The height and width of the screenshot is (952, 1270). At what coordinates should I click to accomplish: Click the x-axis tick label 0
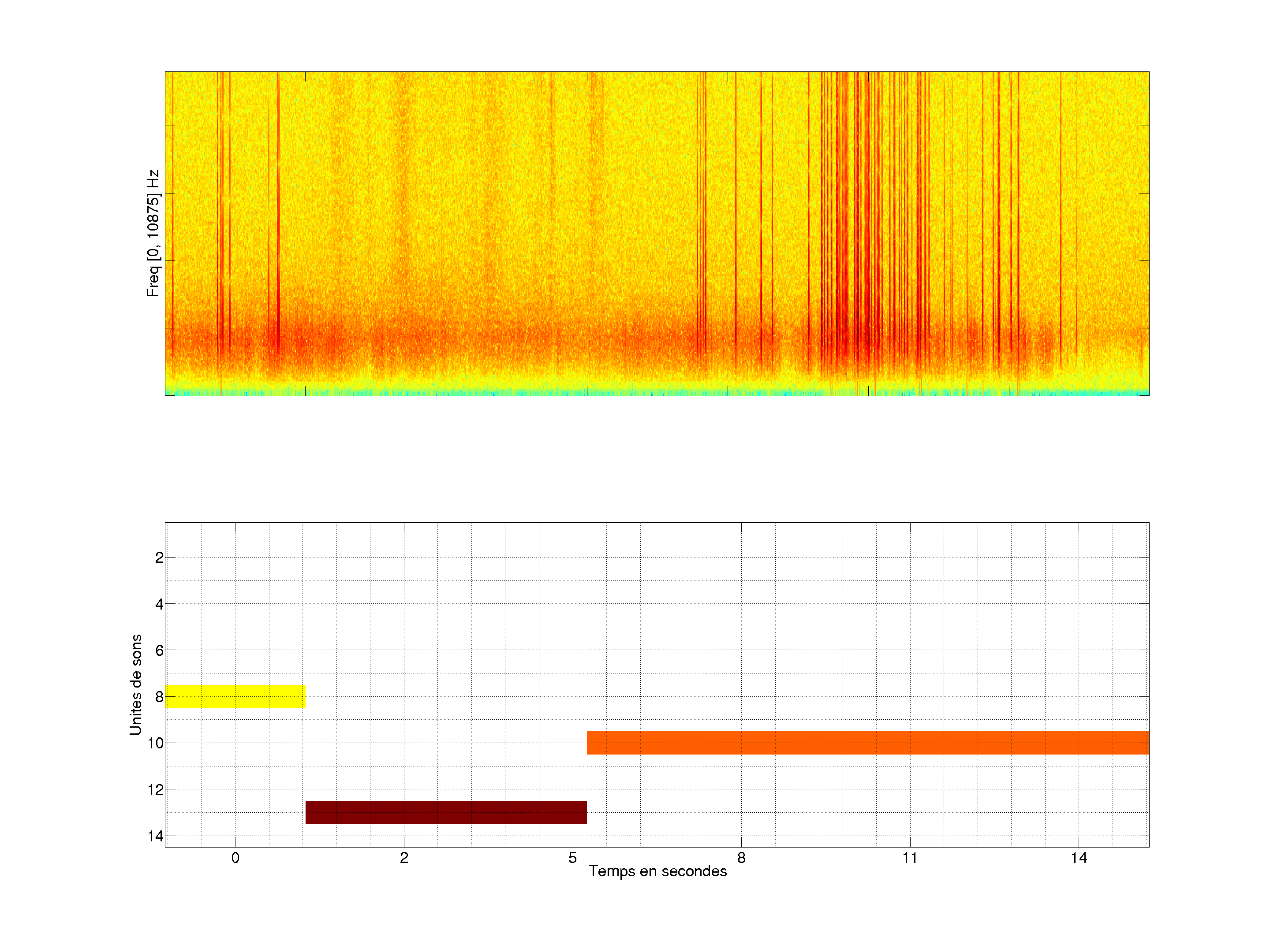[x=235, y=858]
